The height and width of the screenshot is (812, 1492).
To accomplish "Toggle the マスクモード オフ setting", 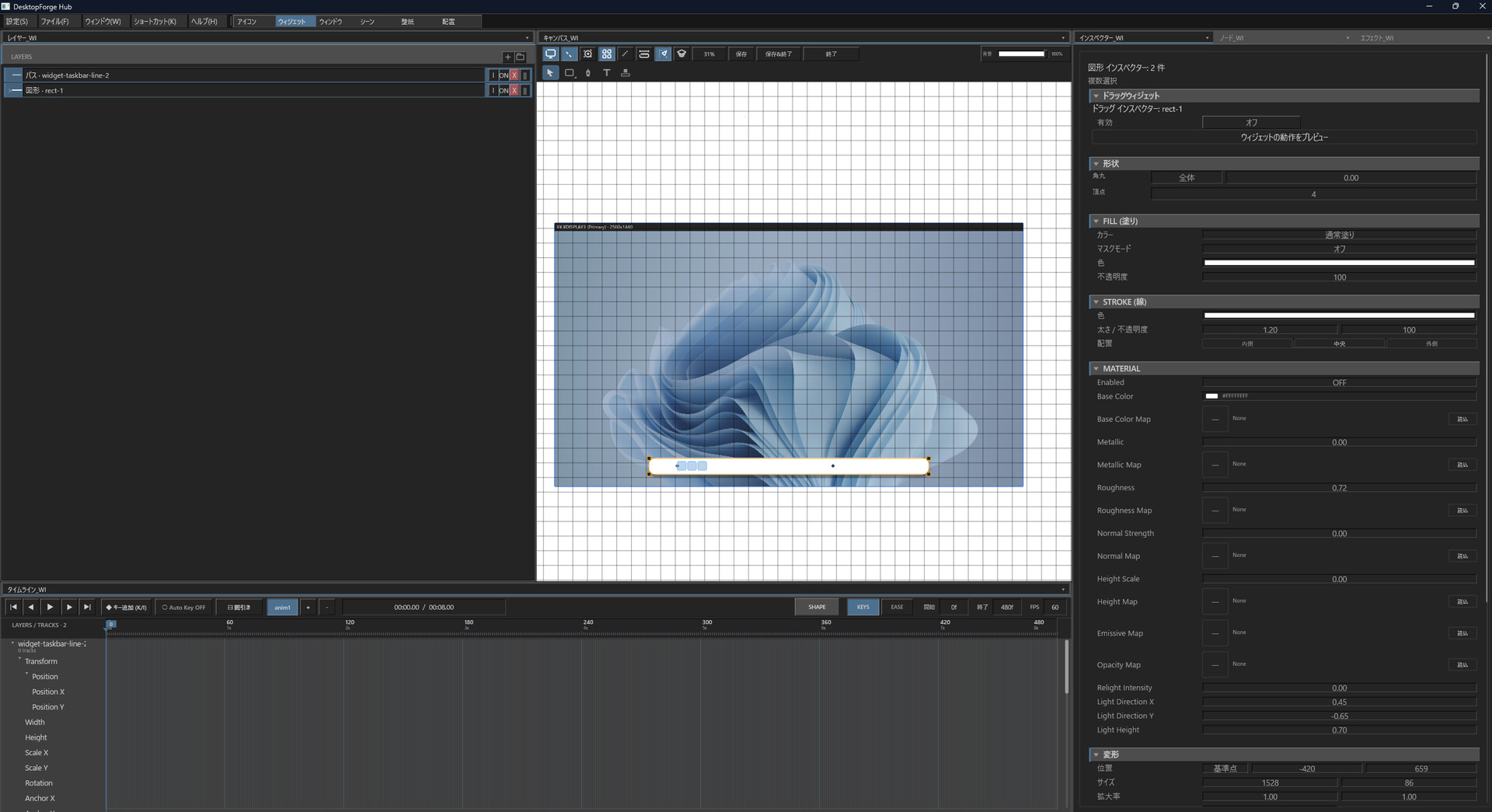I will pos(1339,249).
